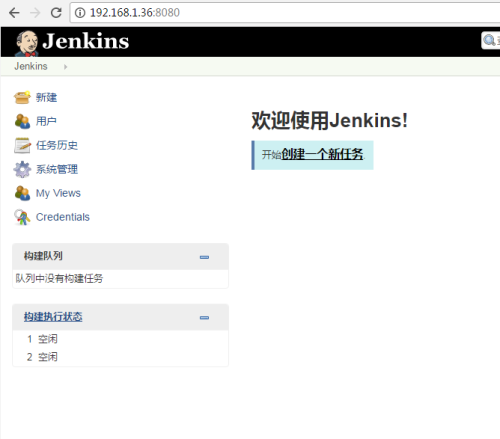
Task: Click the 用户 people icon
Action: click(x=22, y=121)
